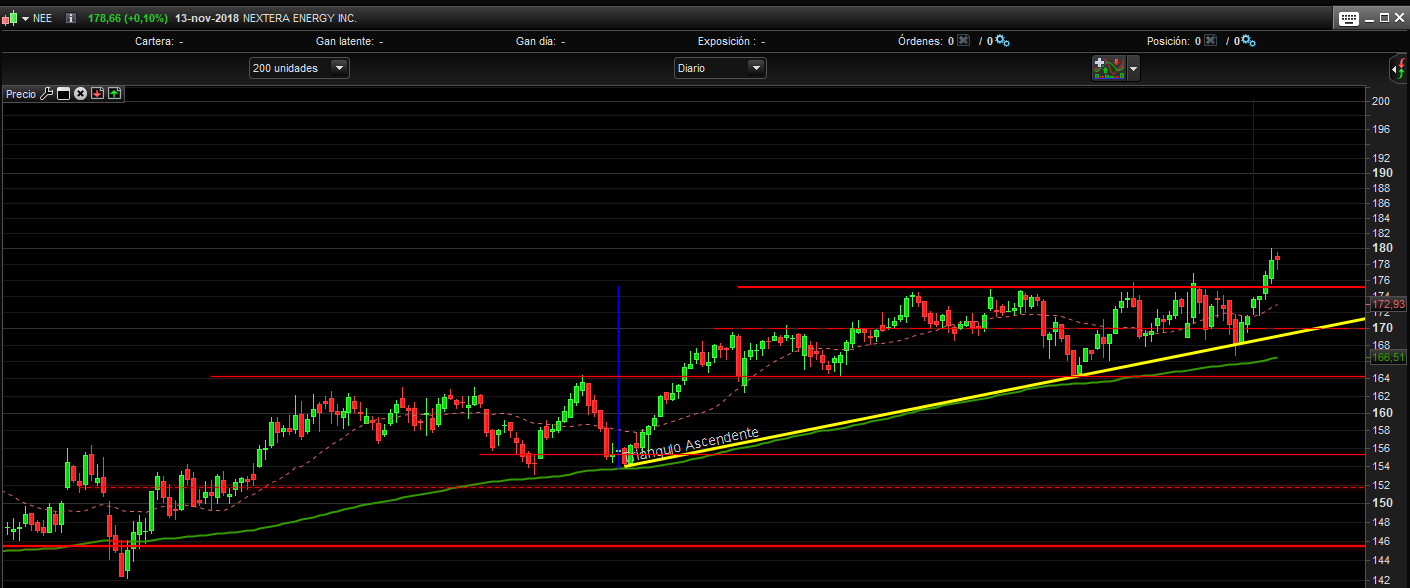
Task: Close positions using the Posición X box
Action: 1209,41
